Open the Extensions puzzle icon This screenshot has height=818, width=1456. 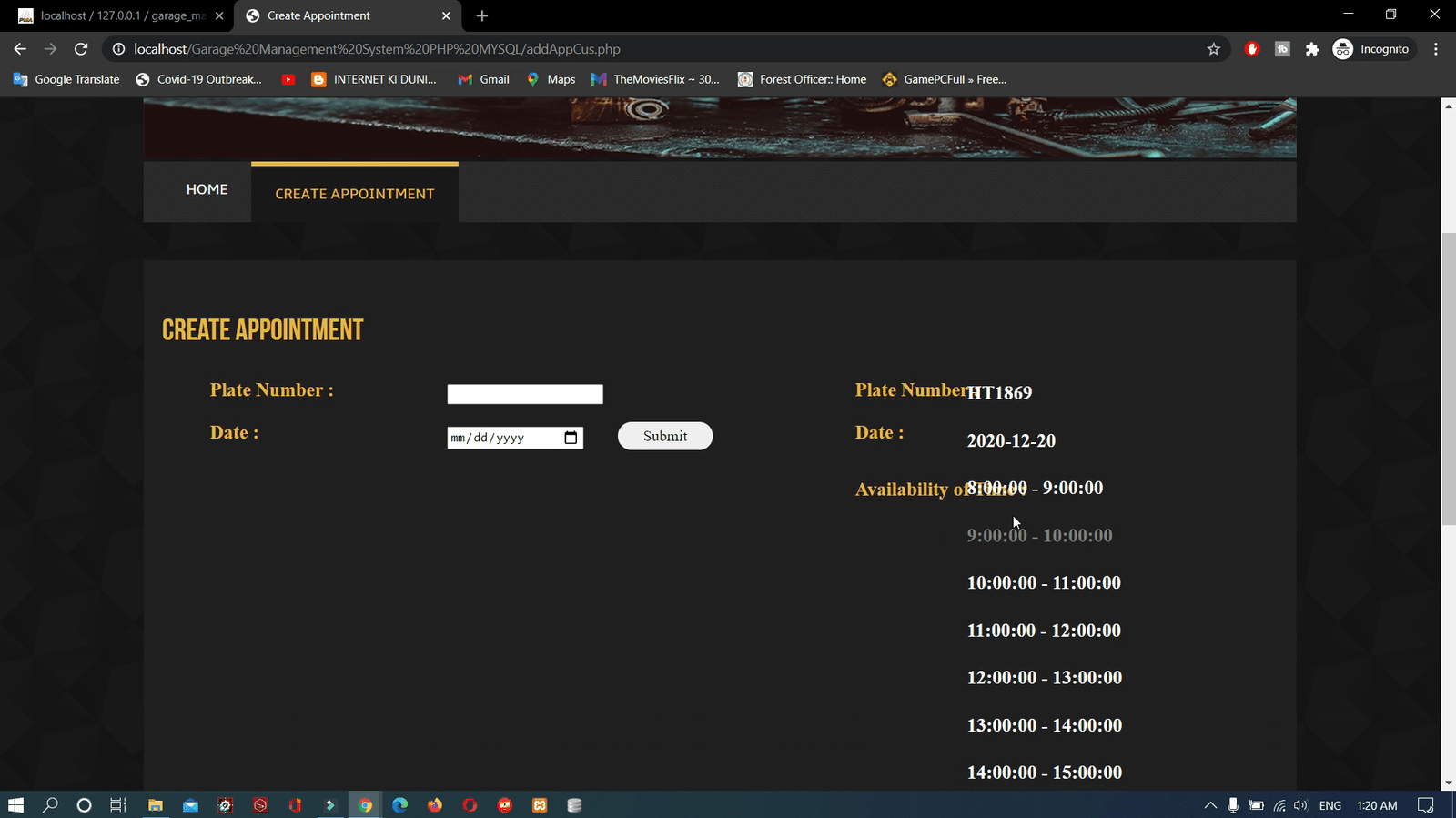pyautogui.click(x=1312, y=49)
